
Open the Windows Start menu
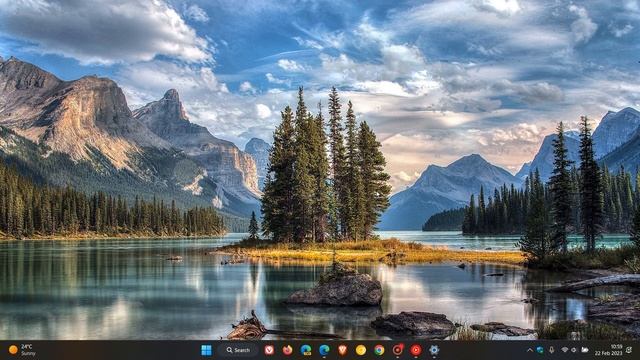(x=207, y=350)
